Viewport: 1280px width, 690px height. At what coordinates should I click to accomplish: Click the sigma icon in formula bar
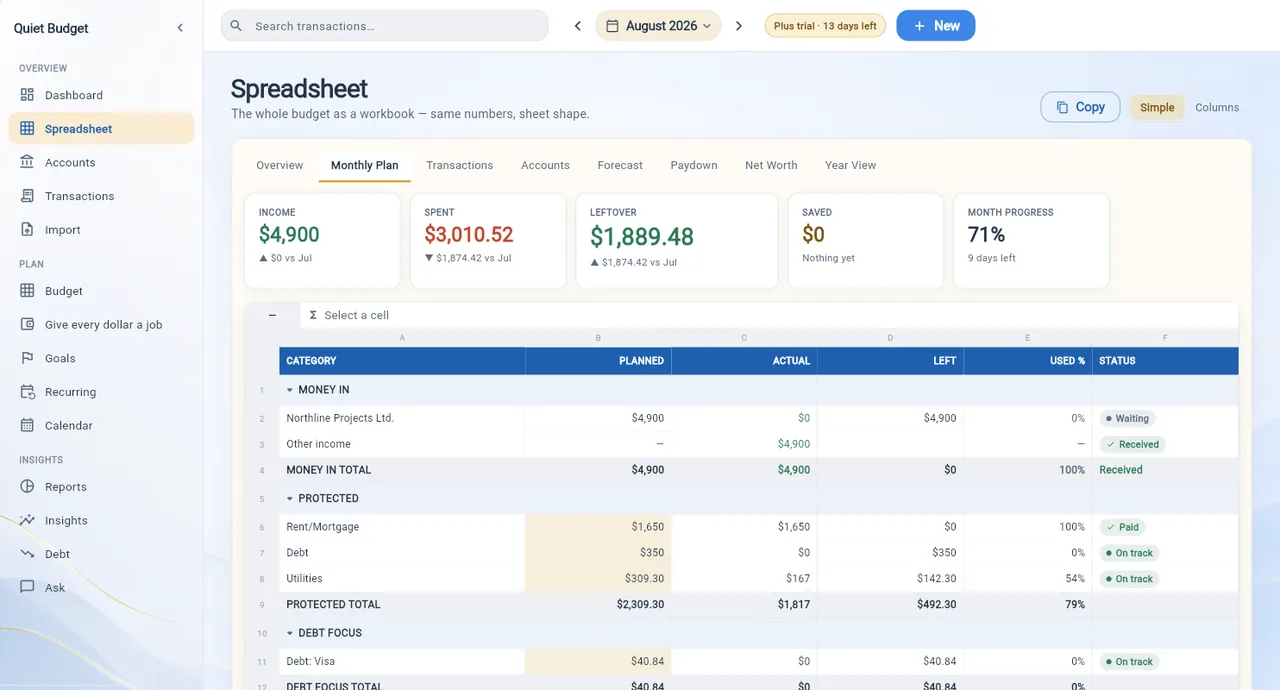[x=313, y=315]
